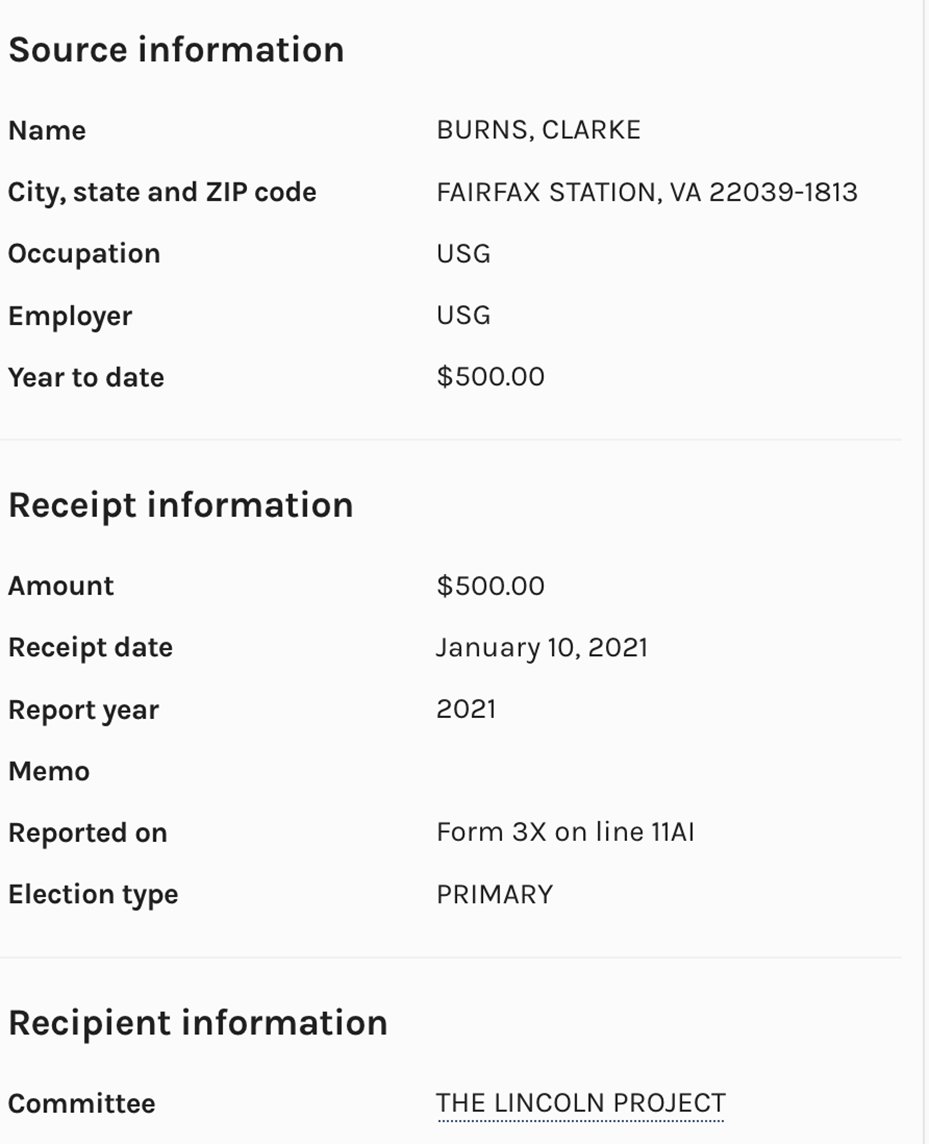
Task: Click the Report year value 2021
Action: 466,709
